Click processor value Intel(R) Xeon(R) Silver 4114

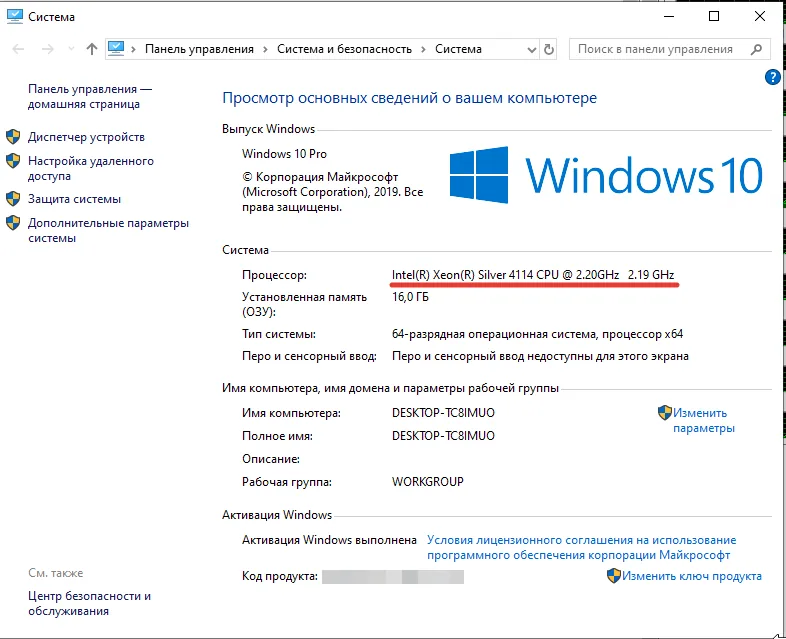[533, 275]
